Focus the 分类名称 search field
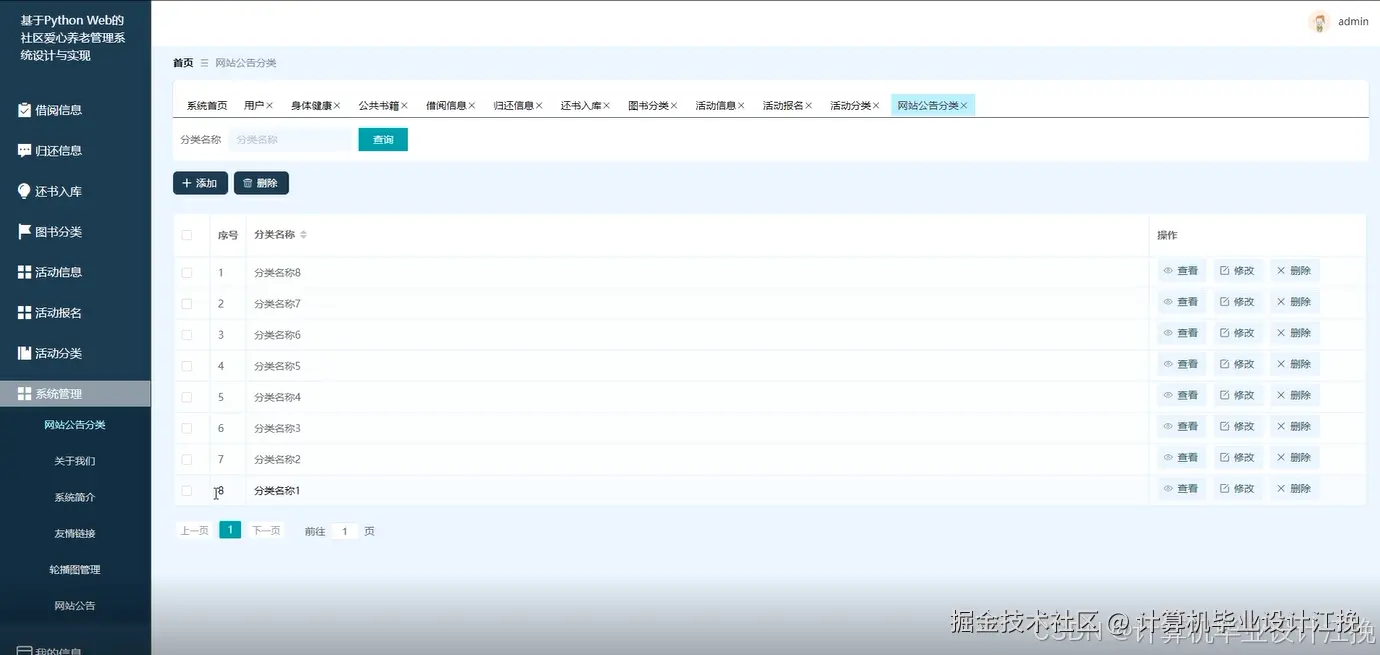 290,140
